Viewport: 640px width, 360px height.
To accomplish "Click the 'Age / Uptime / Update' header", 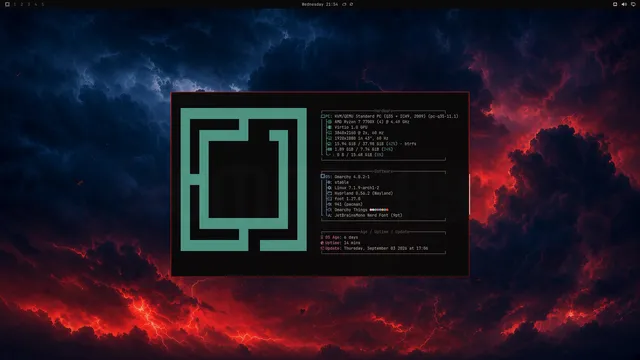I will point(384,232).
